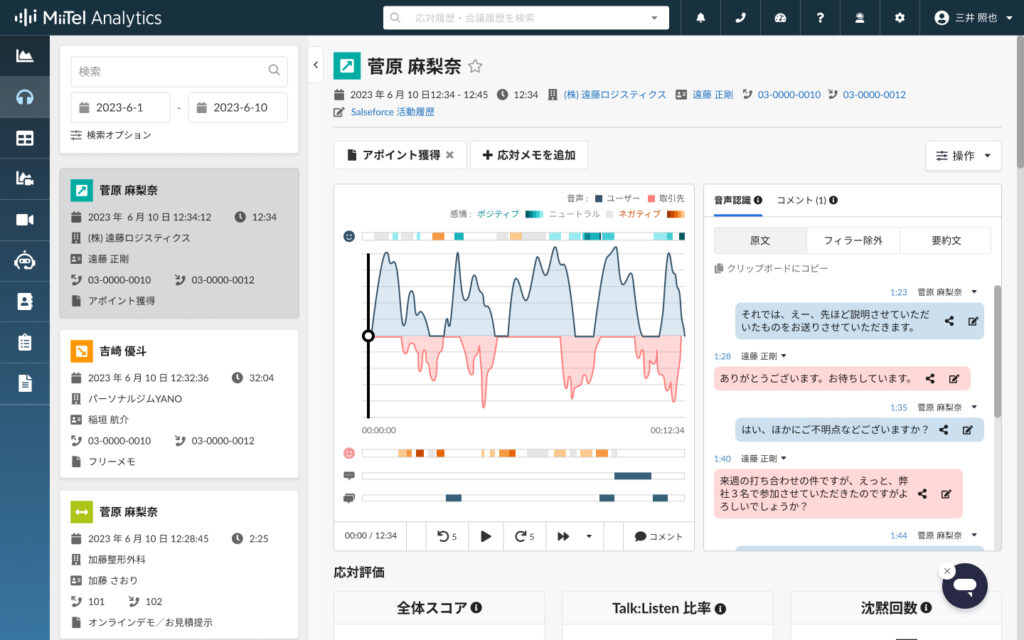Star 菅原 麻梨奈 call as favorite
Screen dimensions: 1024x640
tap(475, 67)
